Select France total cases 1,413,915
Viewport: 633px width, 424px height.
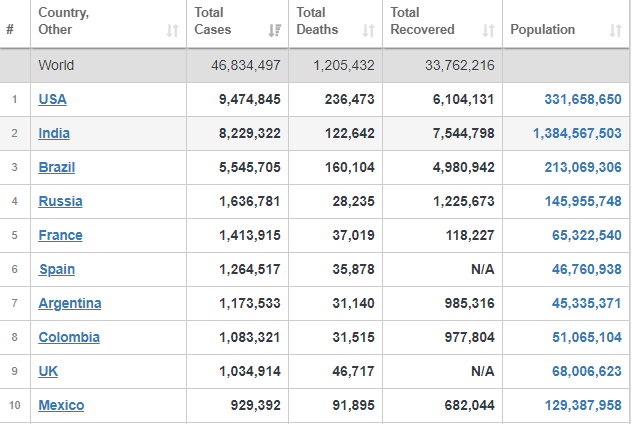[249, 235]
